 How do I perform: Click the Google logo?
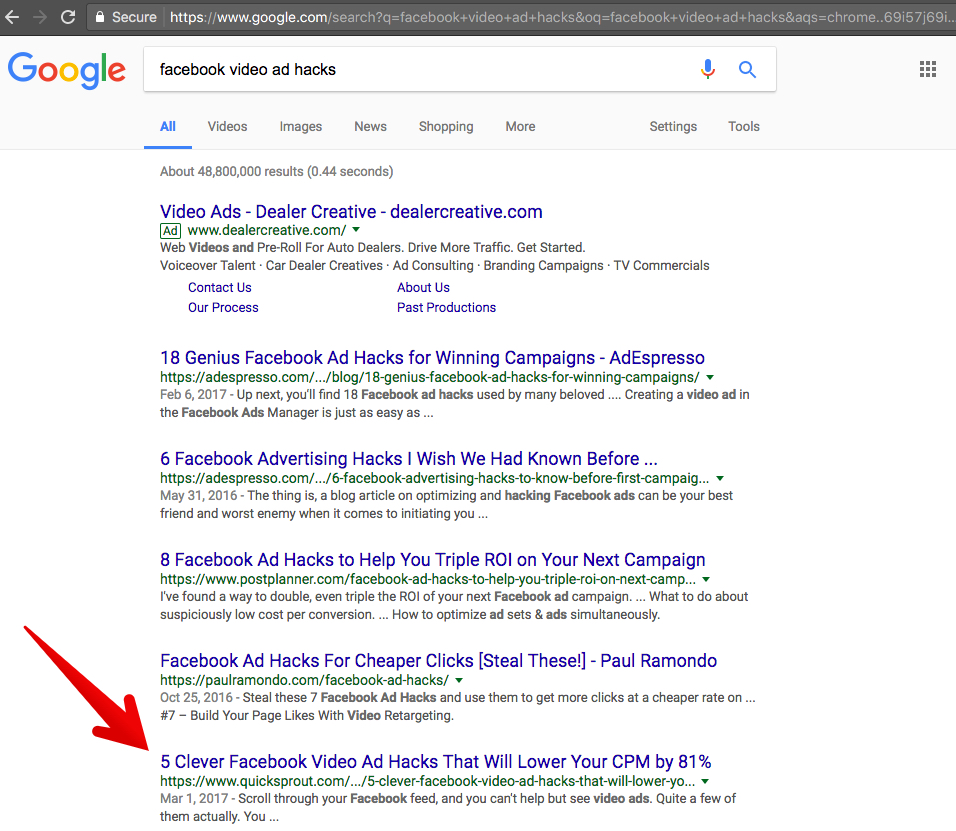66,70
